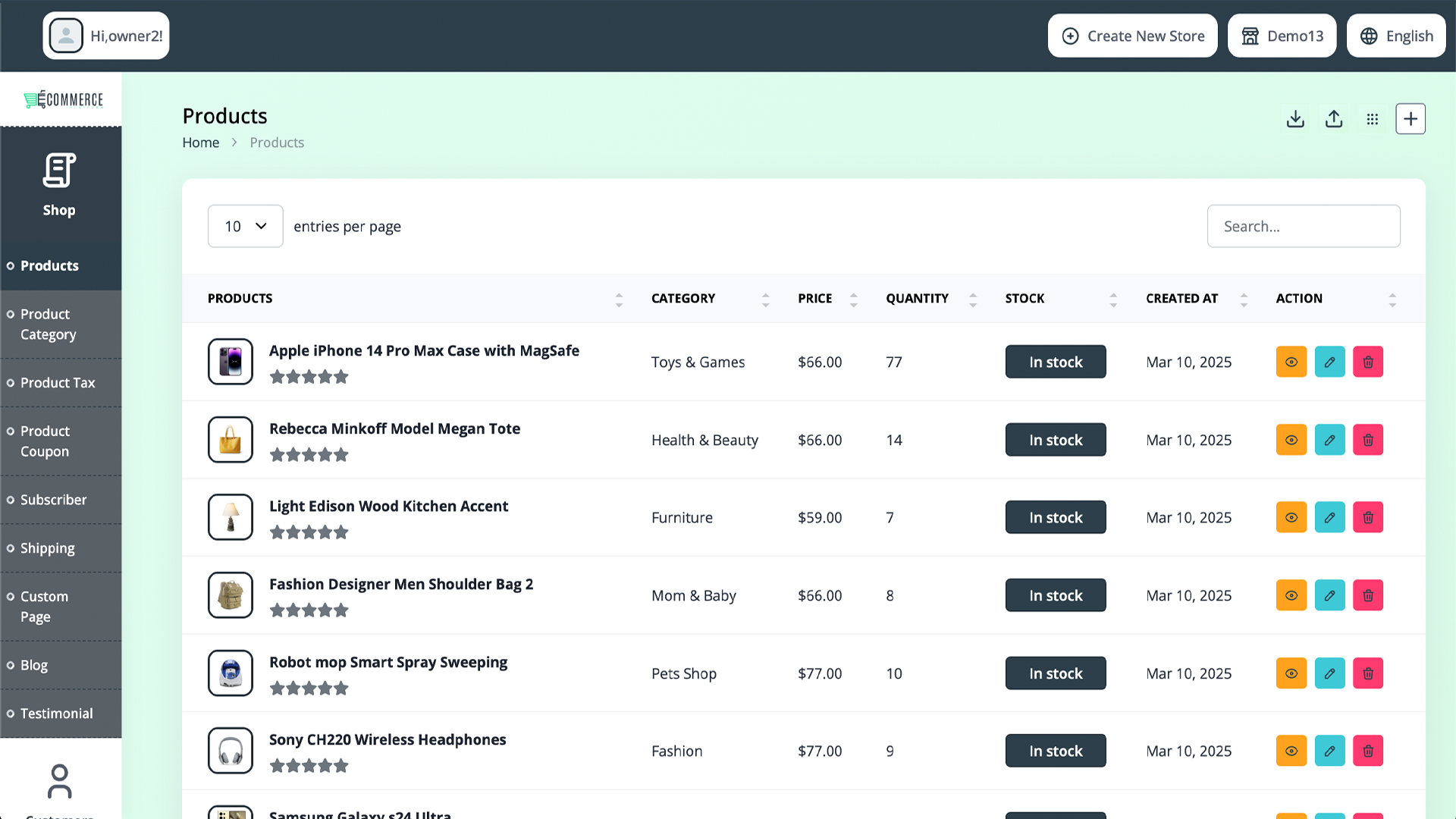This screenshot has width=1456, height=819.
Task: Click the owner2 profile avatar
Action: 66,36
